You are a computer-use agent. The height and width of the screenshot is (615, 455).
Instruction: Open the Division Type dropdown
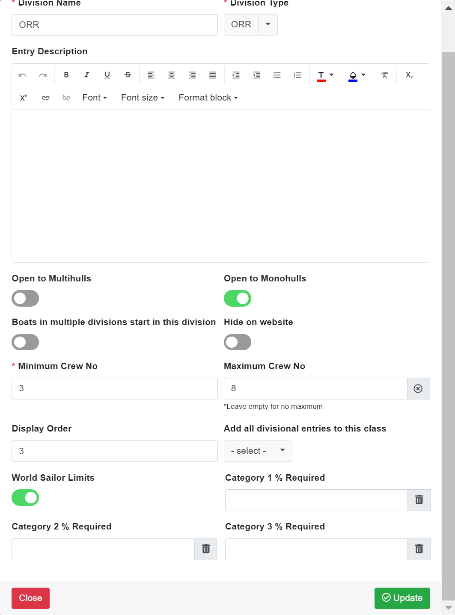[268, 25]
